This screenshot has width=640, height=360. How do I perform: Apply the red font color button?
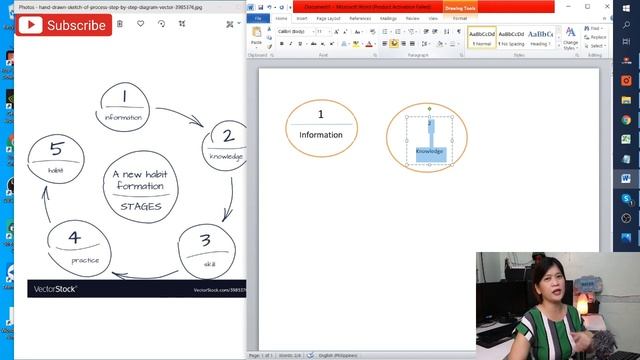369,44
